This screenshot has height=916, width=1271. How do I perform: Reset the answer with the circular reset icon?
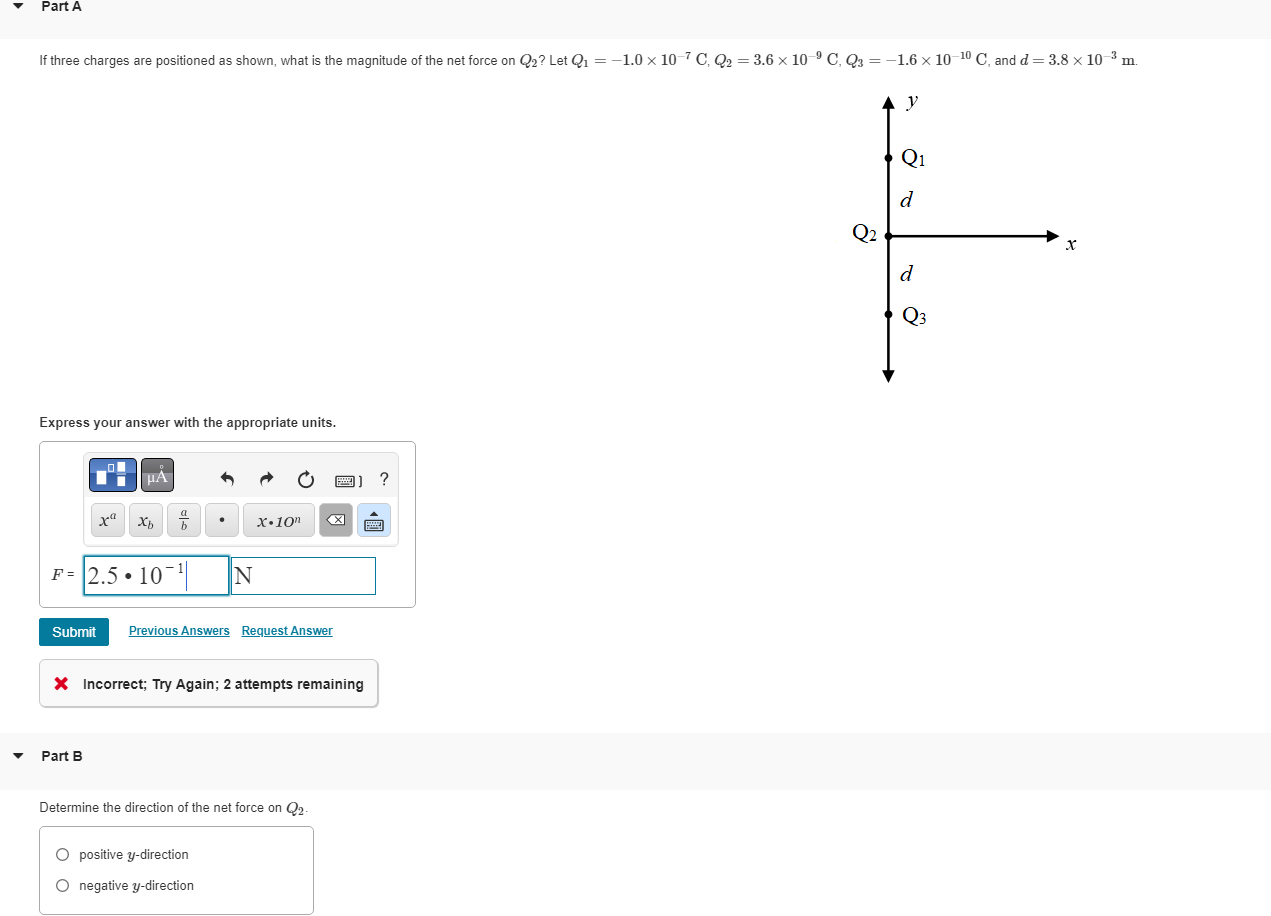(x=305, y=479)
